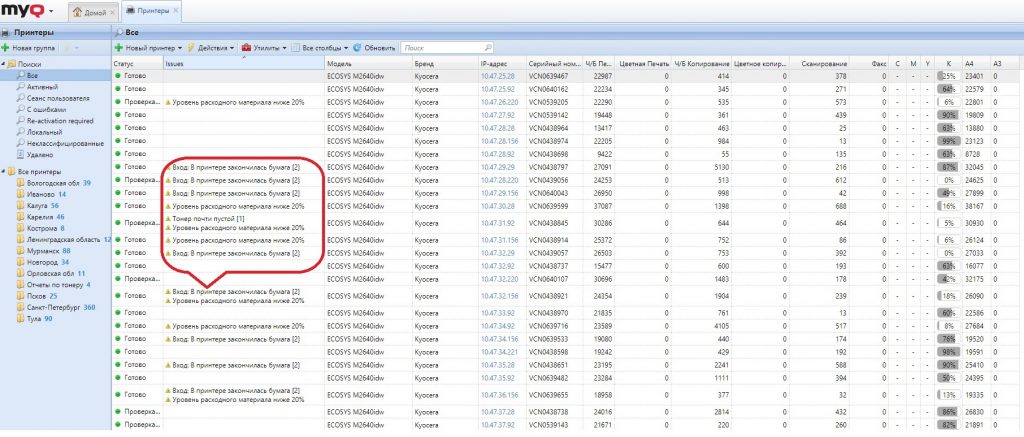Open IP link 10.47.29.29
The image size is (1024, 437).
pyautogui.click(x=497, y=167)
